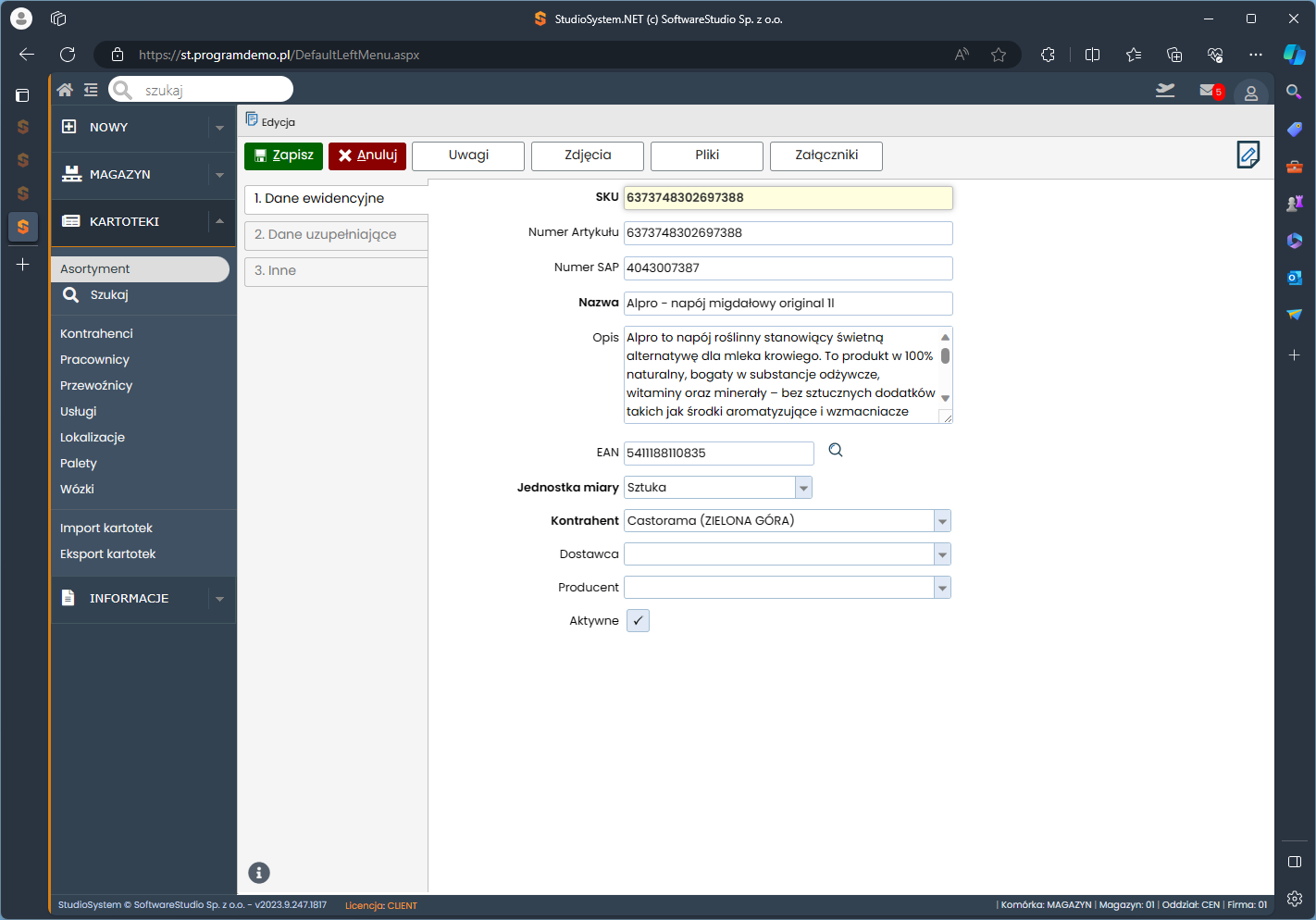The image size is (1316, 920).
Task: Open the airplane shortcut icon in header
Action: coord(1165,90)
